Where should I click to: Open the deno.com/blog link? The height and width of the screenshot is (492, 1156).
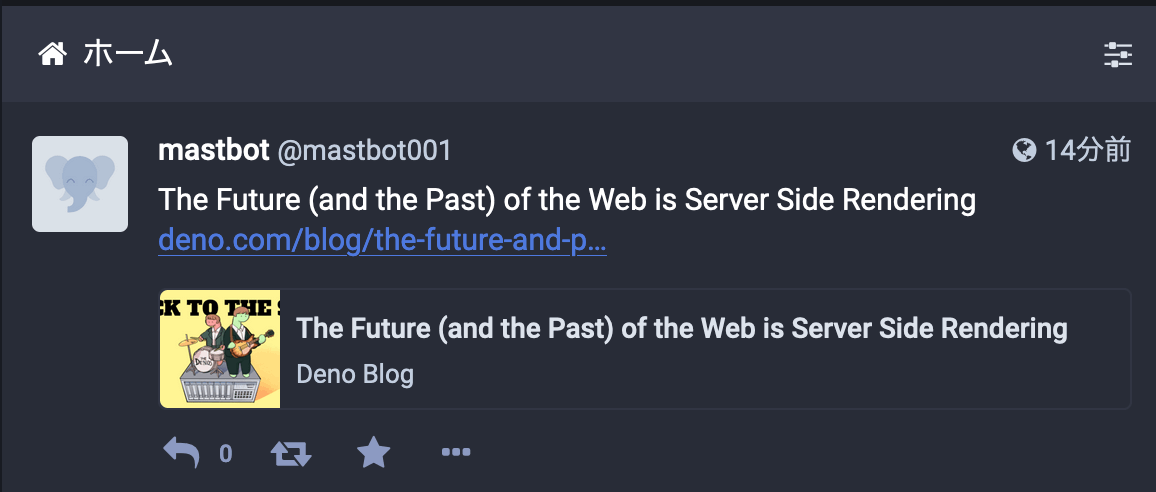(x=383, y=241)
